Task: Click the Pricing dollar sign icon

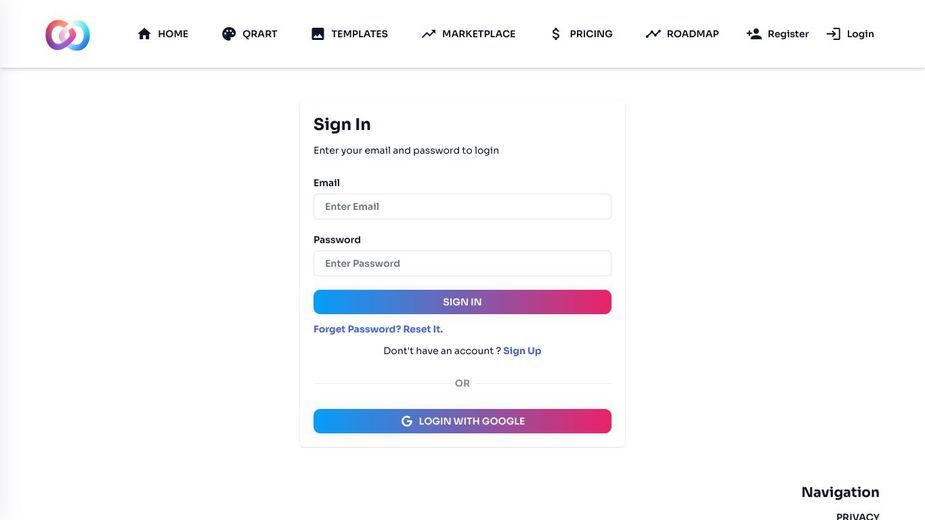Action: coord(556,34)
